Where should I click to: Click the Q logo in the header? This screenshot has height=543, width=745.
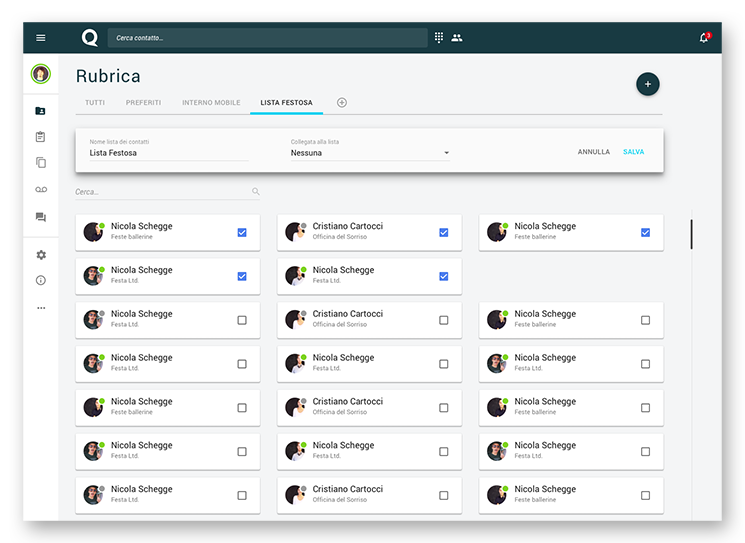tap(89, 38)
